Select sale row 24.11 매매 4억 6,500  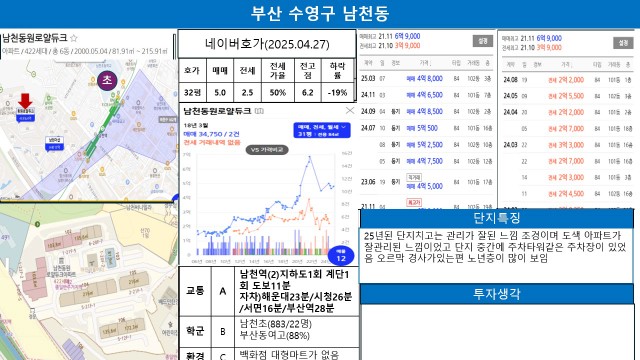pos(427,95)
